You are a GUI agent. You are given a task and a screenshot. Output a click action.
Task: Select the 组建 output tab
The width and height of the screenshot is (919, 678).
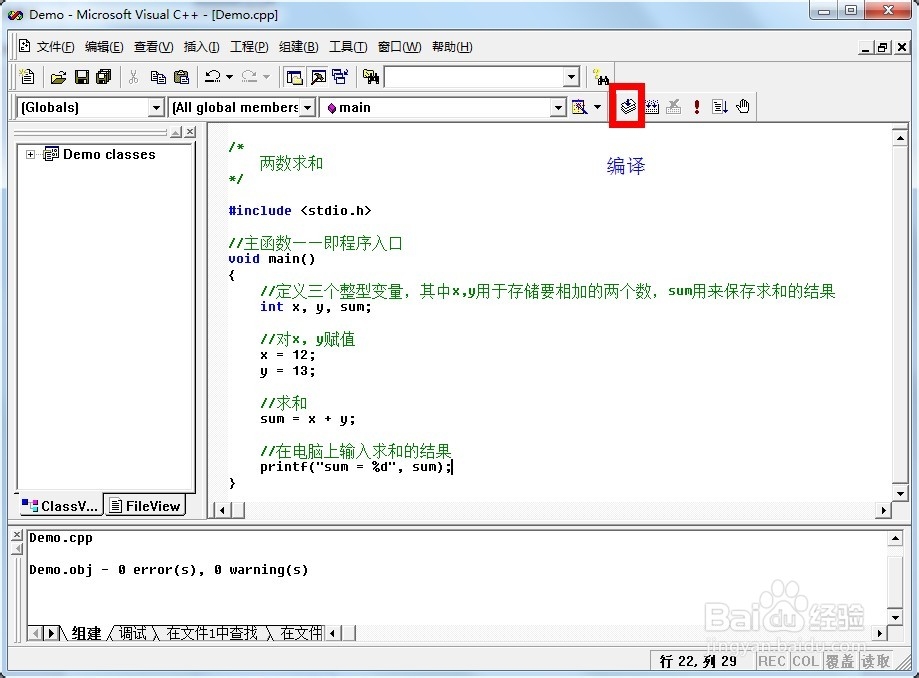pos(86,633)
